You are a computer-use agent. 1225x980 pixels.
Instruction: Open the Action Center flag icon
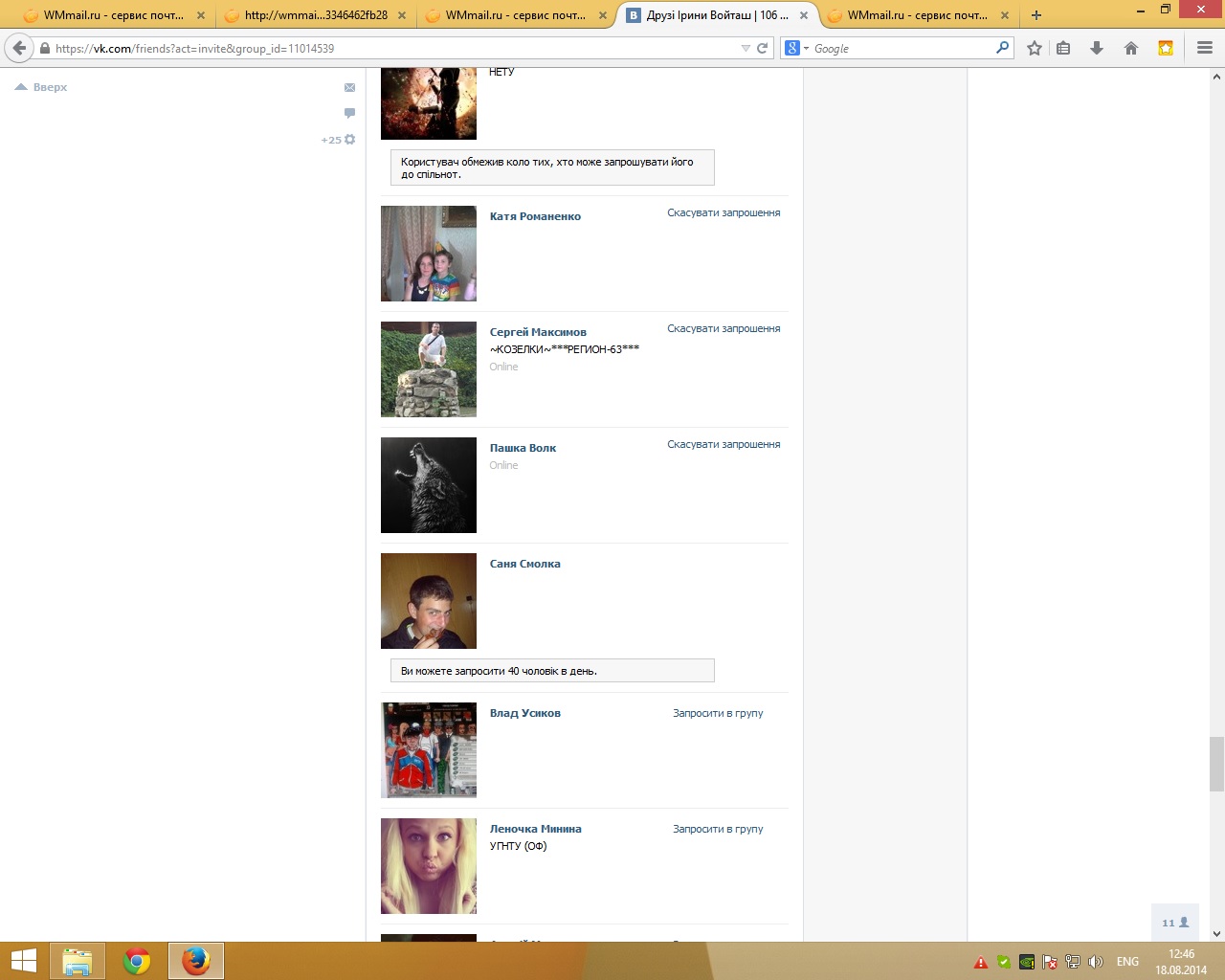[1050, 962]
